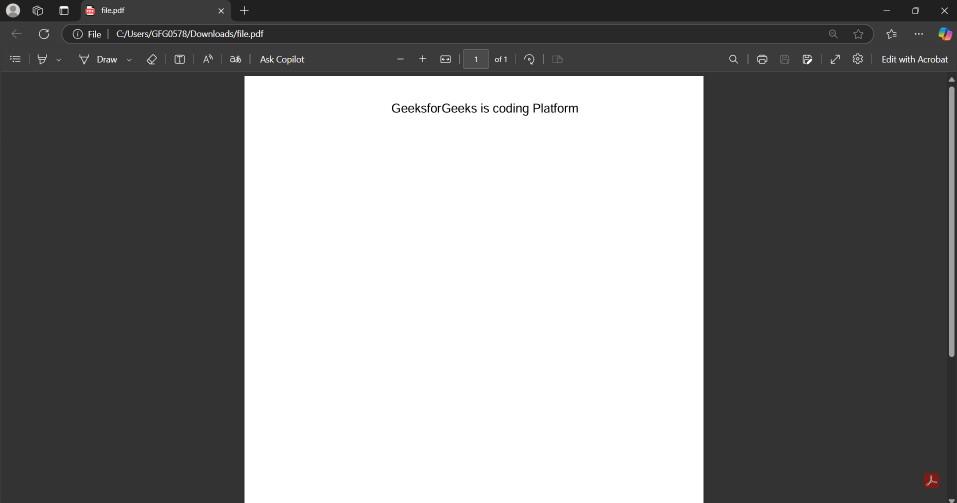Open the Copilot sidebar icon
The image size is (957, 503).
(945, 34)
